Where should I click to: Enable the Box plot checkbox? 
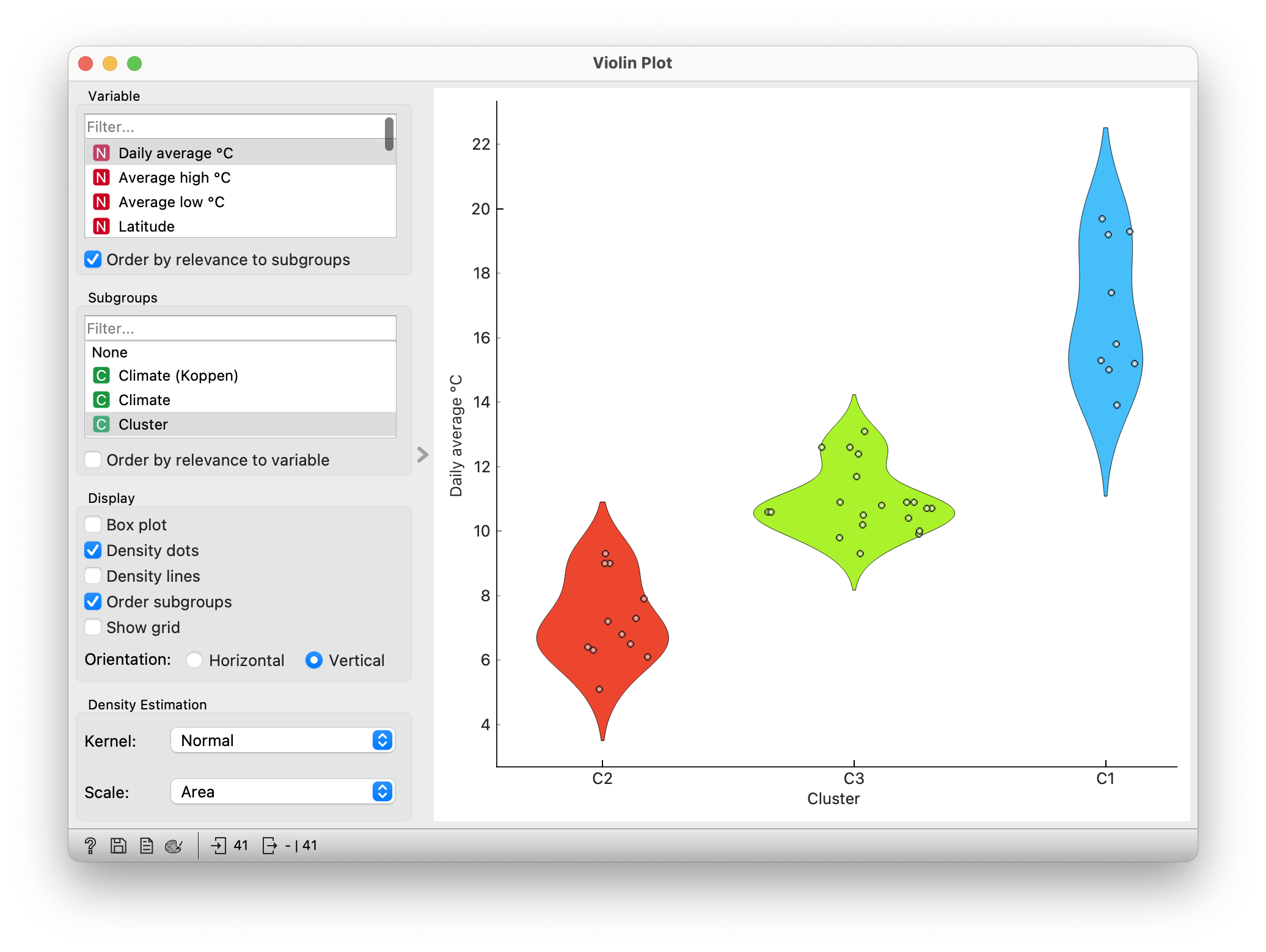[93, 525]
